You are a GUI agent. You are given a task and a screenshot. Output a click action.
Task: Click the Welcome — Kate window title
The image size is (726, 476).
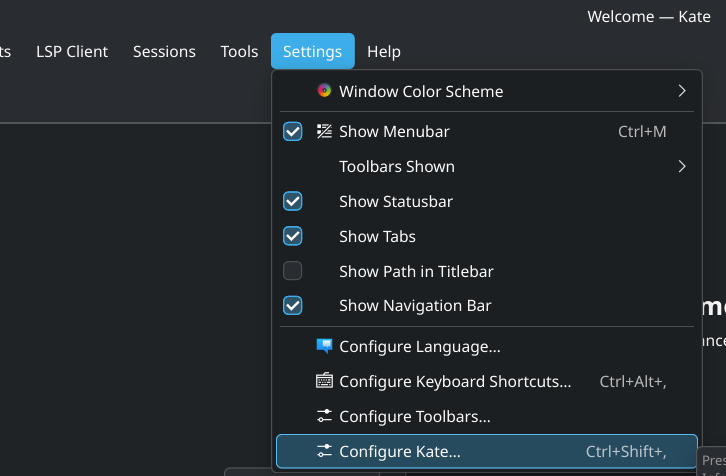coord(649,17)
